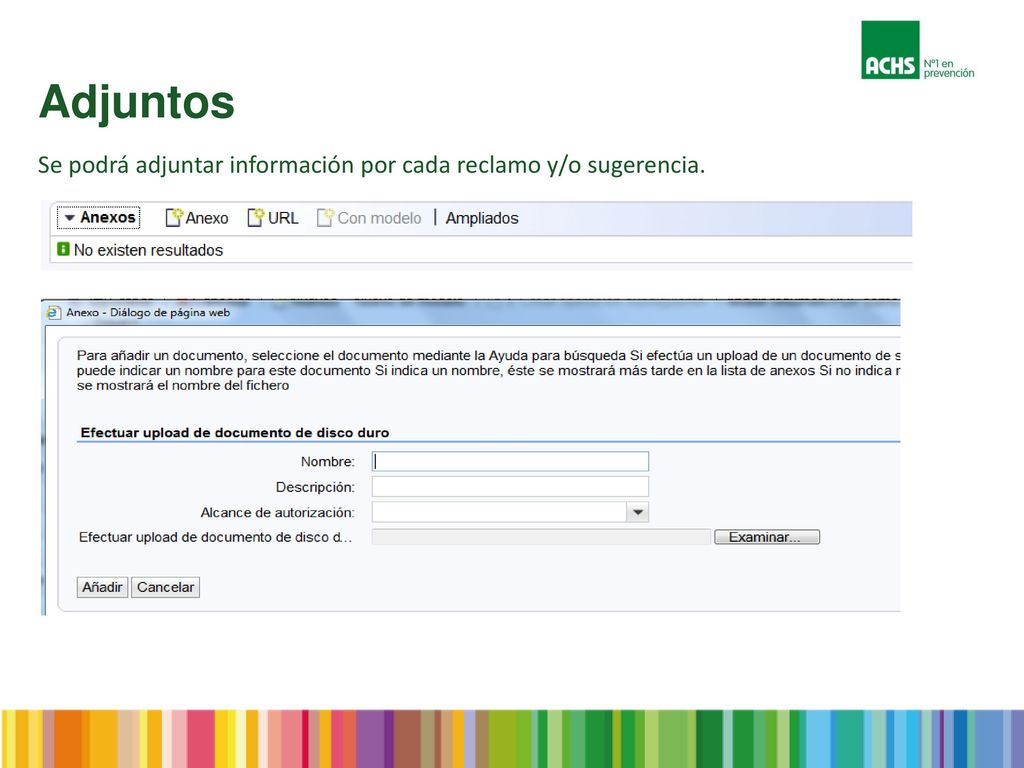Click the Internet Explorer icon in the dialog title
1024x768 pixels.
coord(54,313)
